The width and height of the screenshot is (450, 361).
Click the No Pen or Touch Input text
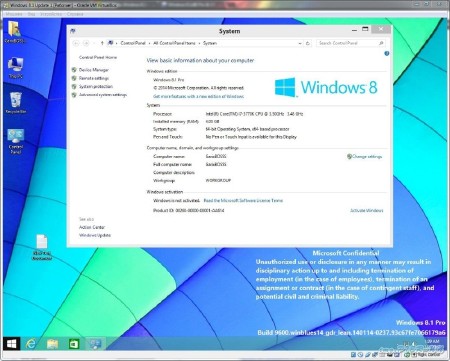click(251, 137)
